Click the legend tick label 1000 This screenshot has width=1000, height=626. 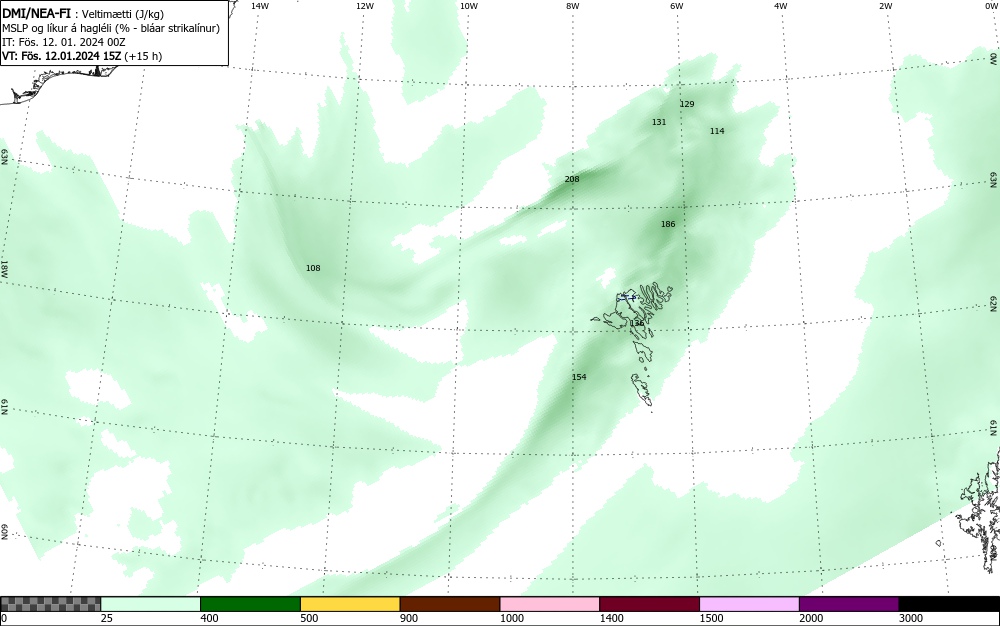512,618
